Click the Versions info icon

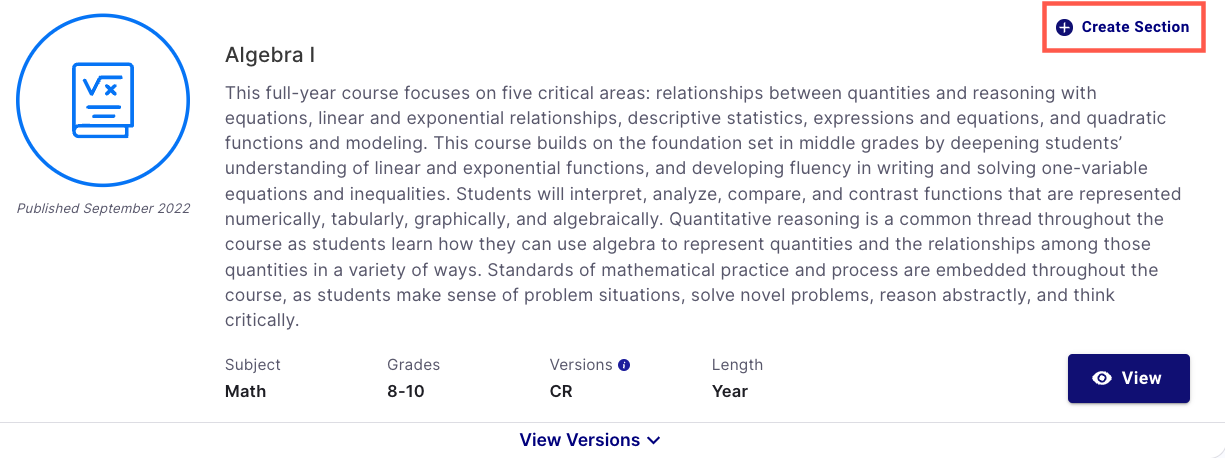tap(624, 365)
